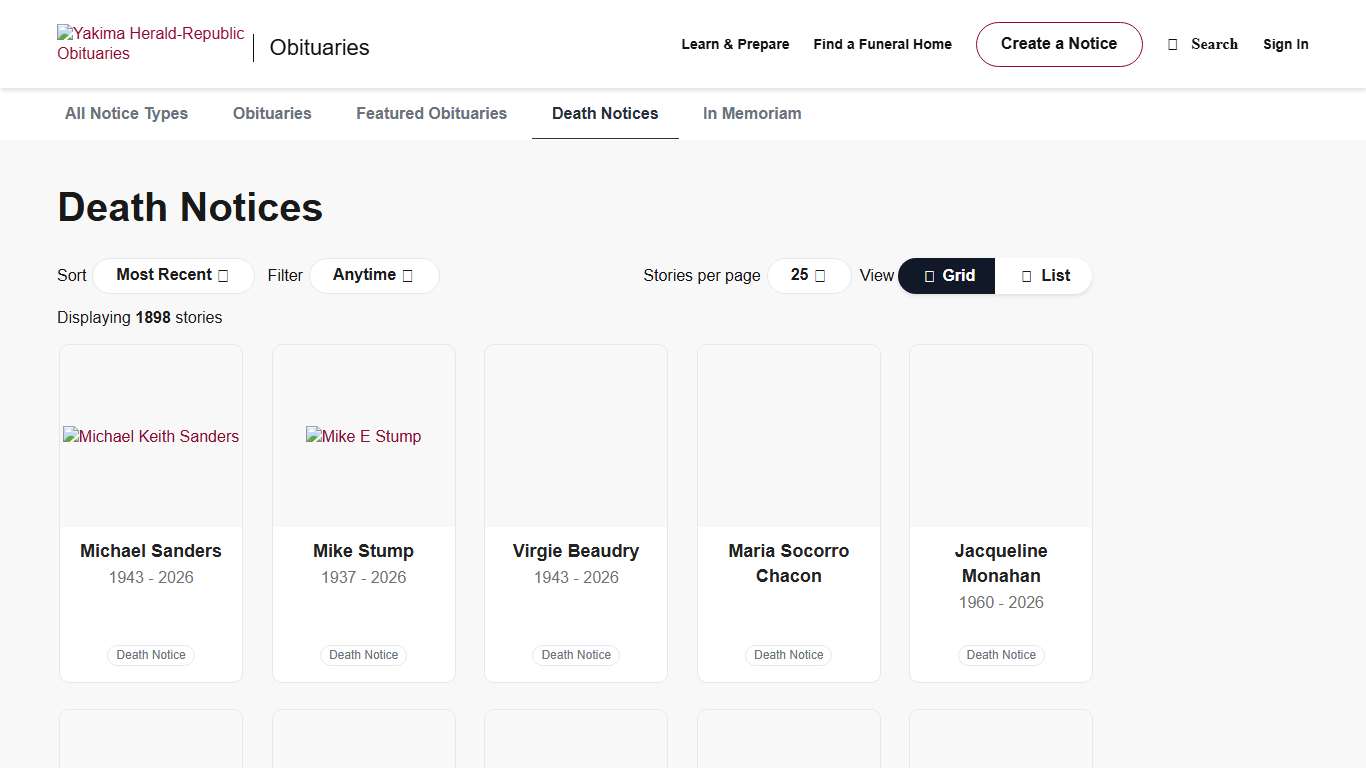Open Find a Funeral Home page
The height and width of the screenshot is (768, 1366).
coord(882,44)
